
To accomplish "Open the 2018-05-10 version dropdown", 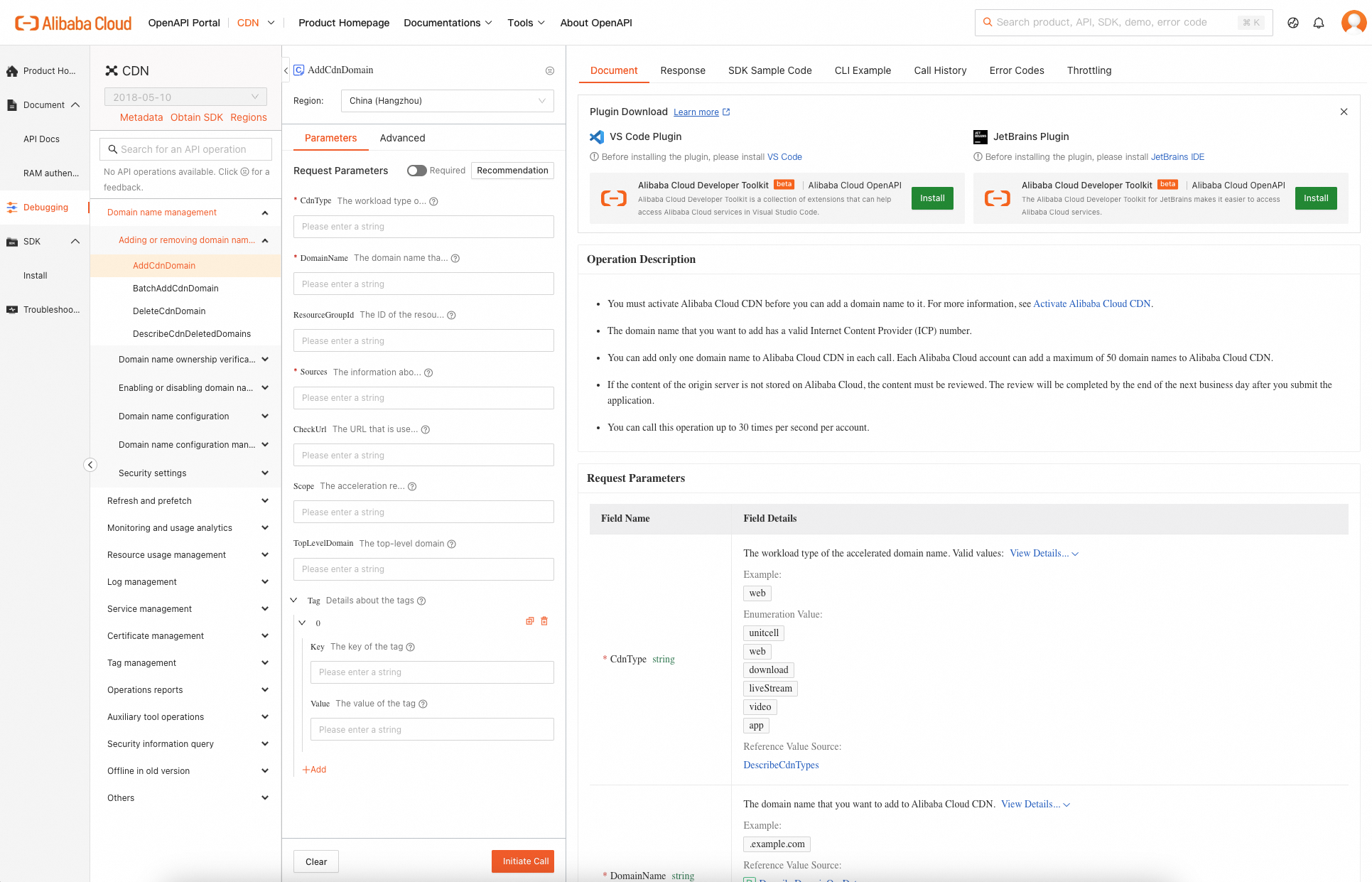I will pos(185,97).
